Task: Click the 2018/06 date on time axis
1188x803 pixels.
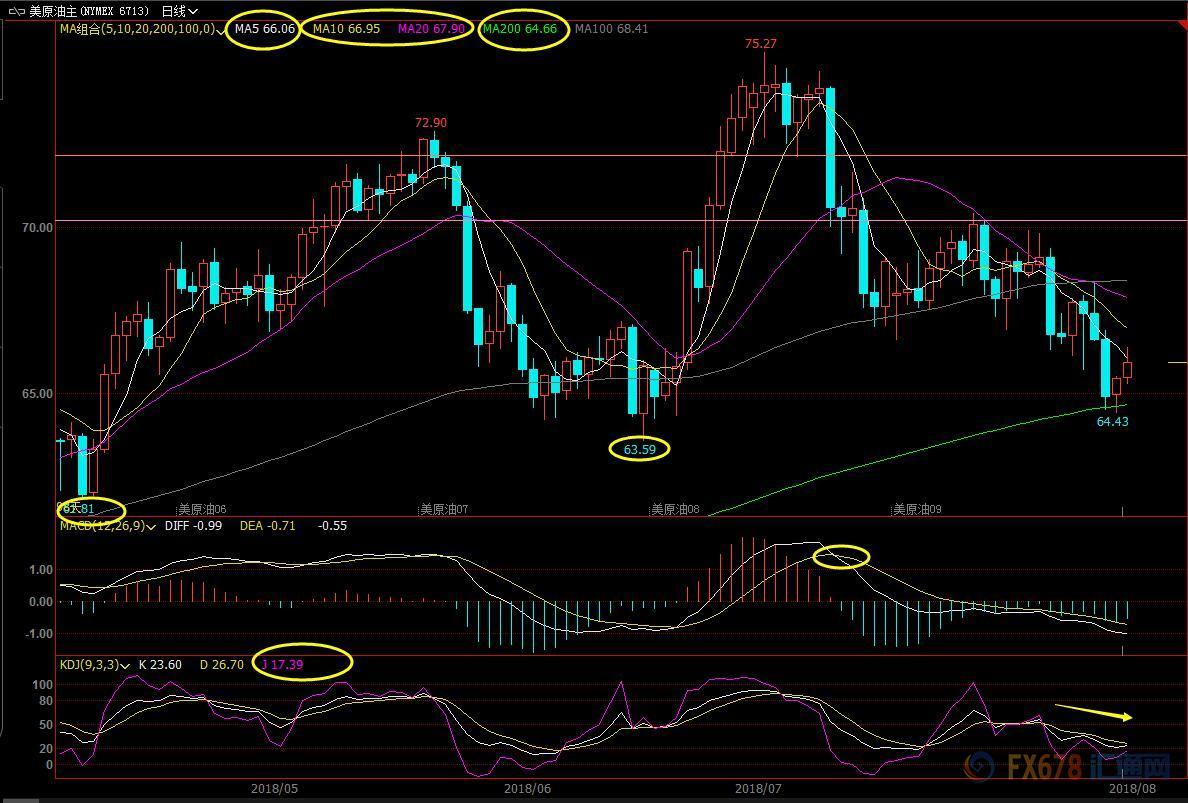Action: pyautogui.click(x=527, y=788)
